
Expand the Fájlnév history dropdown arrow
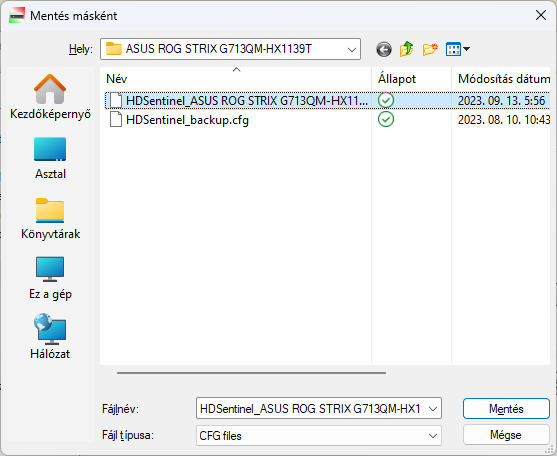(x=433, y=409)
